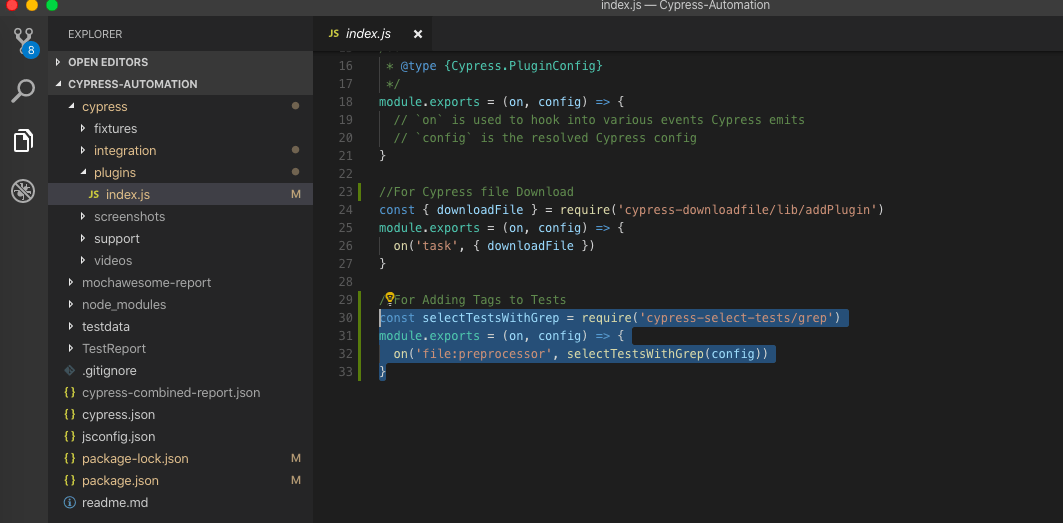Open the Source Control view
Image resolution: width=1063 pixels, height=523 pixels.
pyautogui.click(x=24, y=41)
